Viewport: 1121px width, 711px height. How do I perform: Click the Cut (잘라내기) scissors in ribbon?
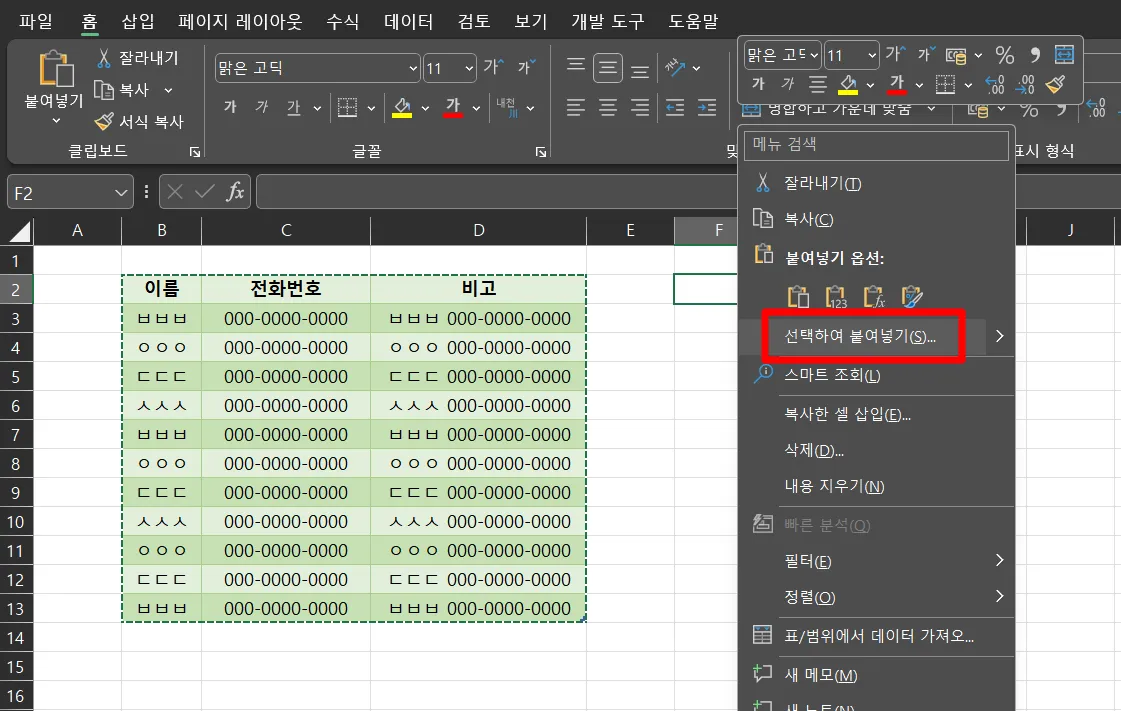(104, 58)
